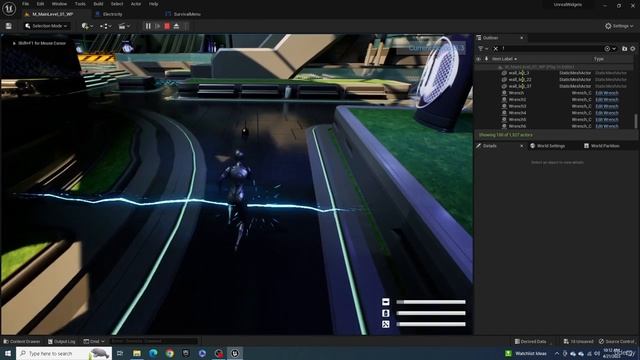Sort Outliner by Item Label
Image resolution: width=640 pixels, height=360 pixels.
click(504, 59)
